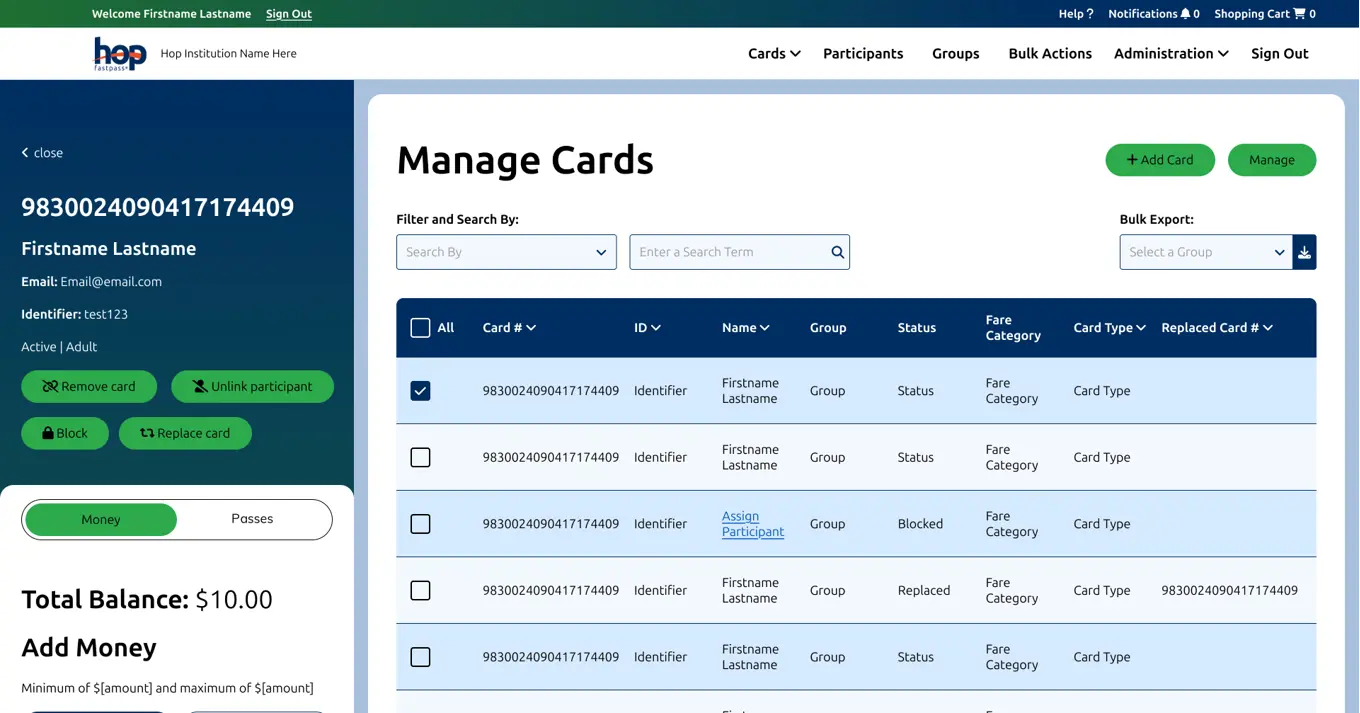This screenshot has width=1360, height=713.
Task: Click the Assign Participant link
Action: click(x=752, y=524)
